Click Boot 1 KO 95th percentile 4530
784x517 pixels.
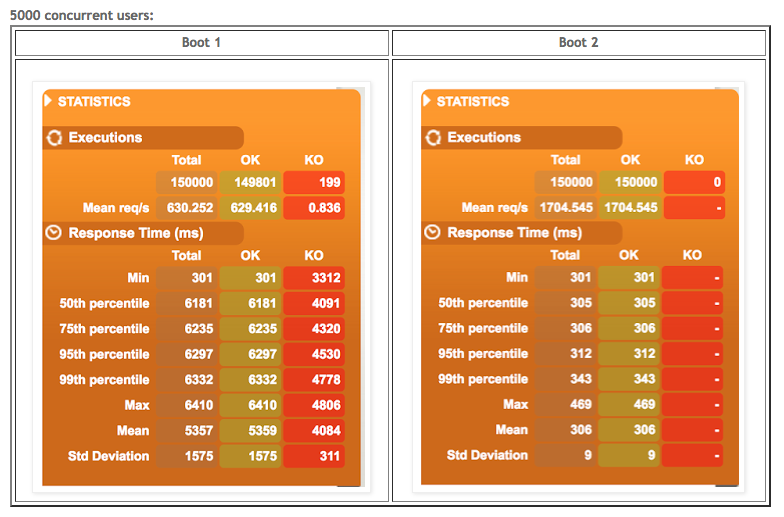(x=314, y=354)
